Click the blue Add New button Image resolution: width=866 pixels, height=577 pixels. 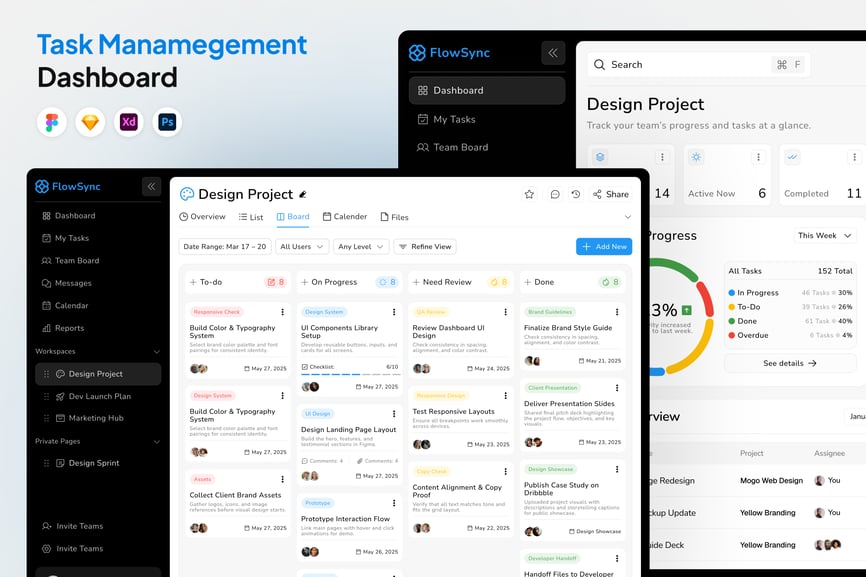(x=603, y=246)
